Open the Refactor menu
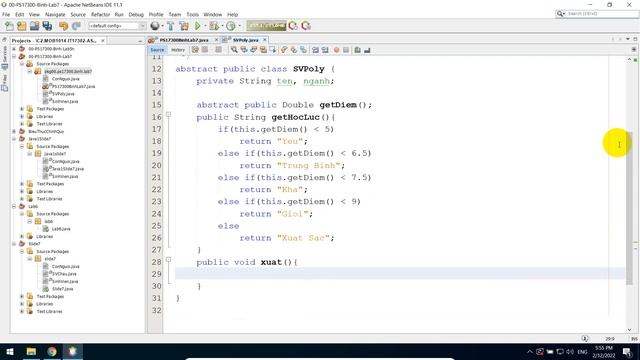 point(100,14)
